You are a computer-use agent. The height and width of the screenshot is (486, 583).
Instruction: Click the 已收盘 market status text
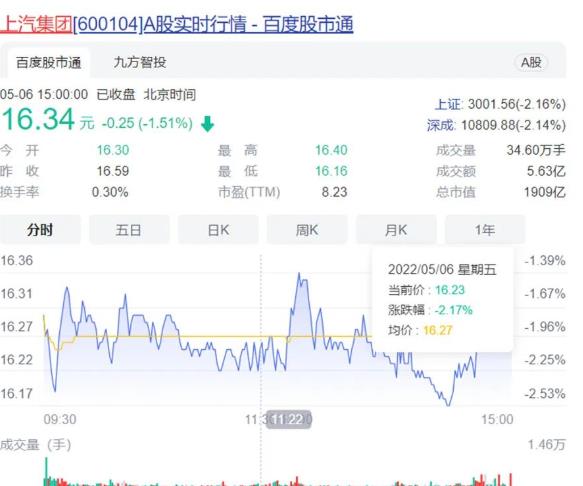point(116,94)
